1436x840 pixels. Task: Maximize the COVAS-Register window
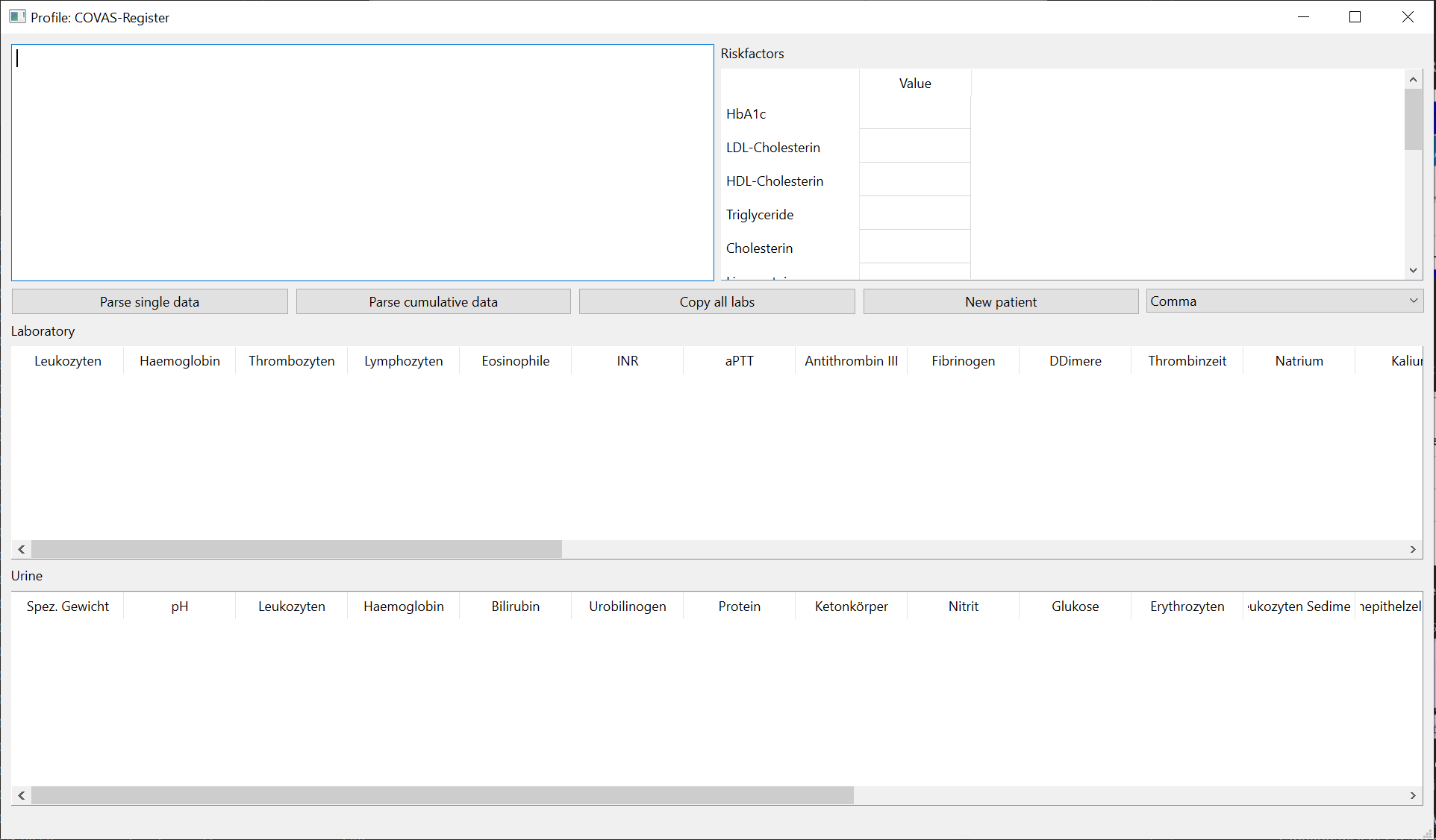click(1355, 17)
